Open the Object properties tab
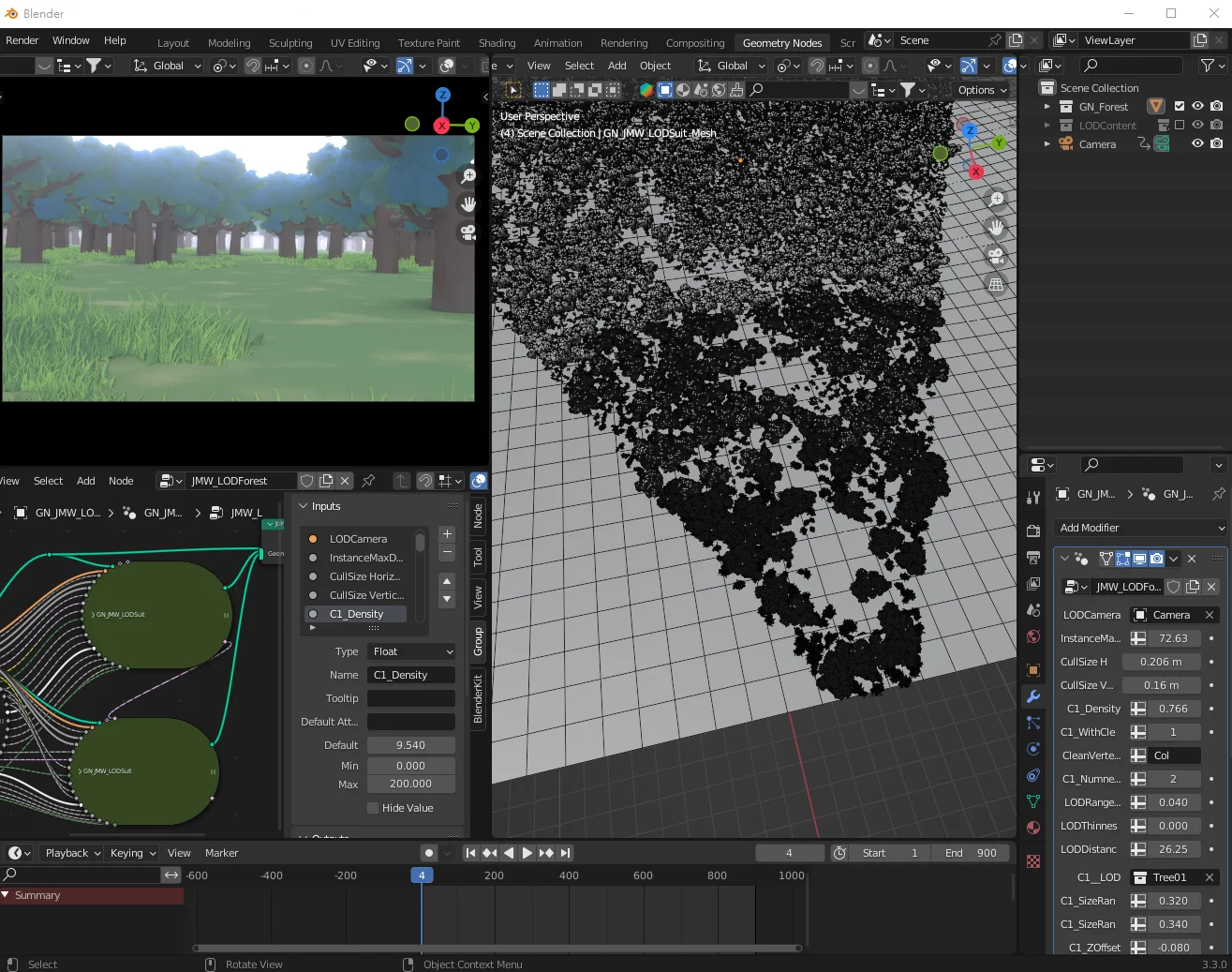 click(1033, 667)
